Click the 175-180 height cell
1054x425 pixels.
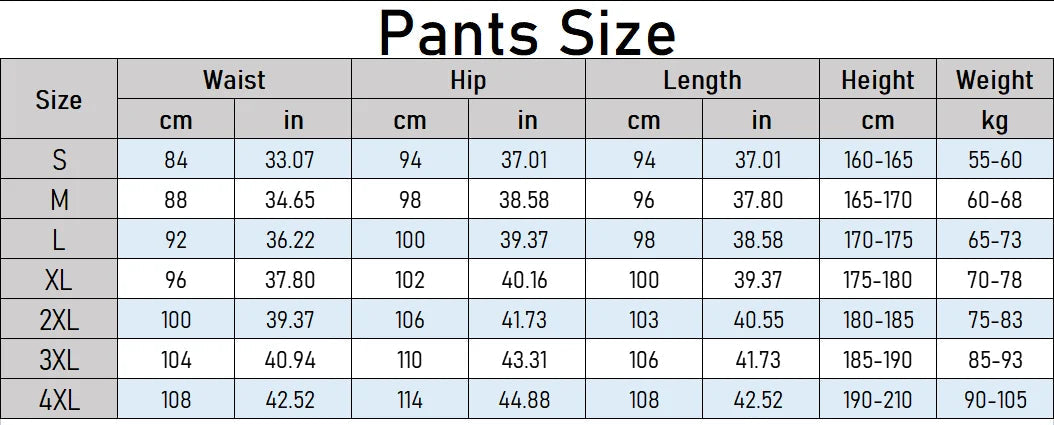(877, 280)
